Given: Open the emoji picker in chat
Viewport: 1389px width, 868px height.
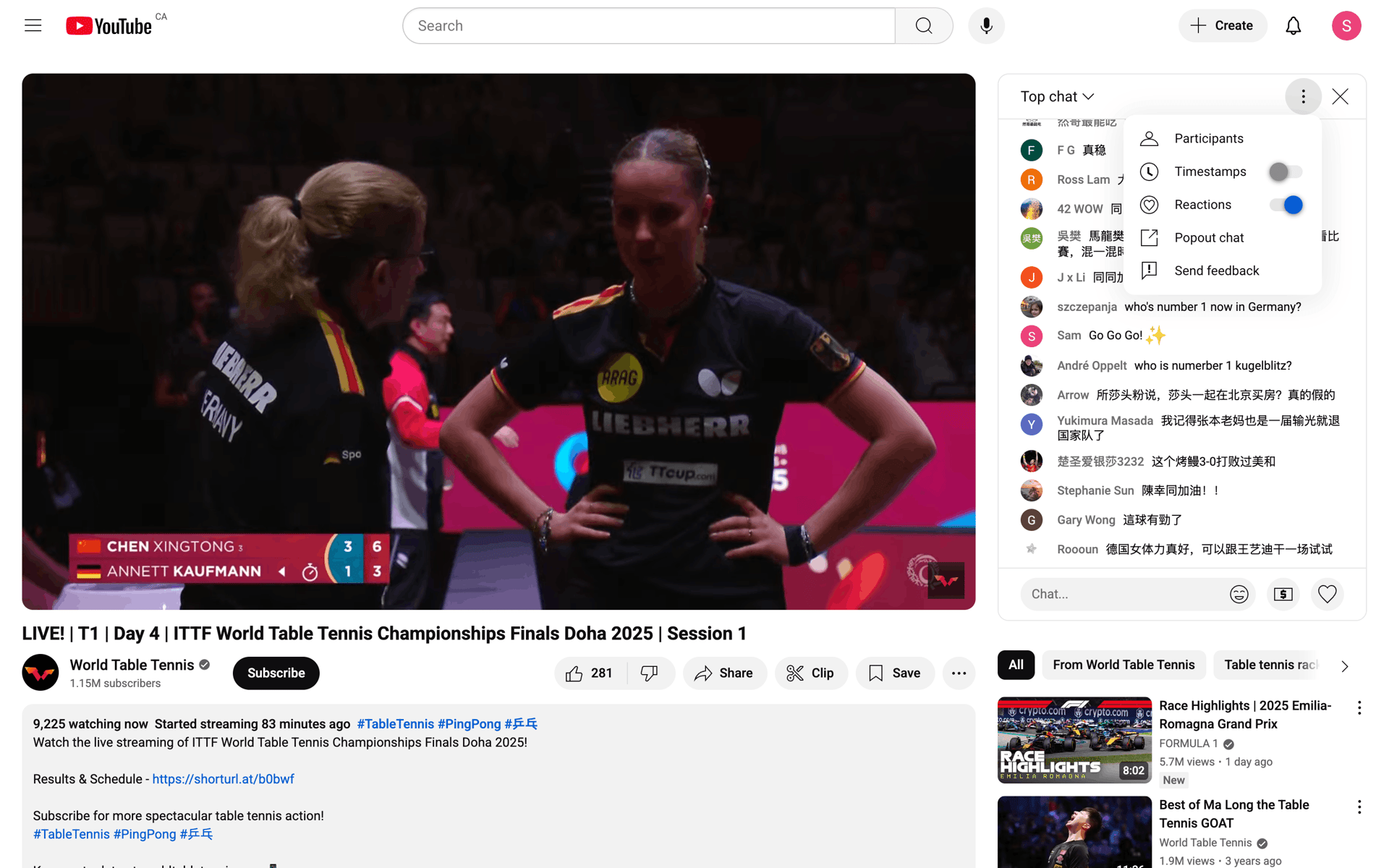Looking at the screenshot, I should 1239,594.
